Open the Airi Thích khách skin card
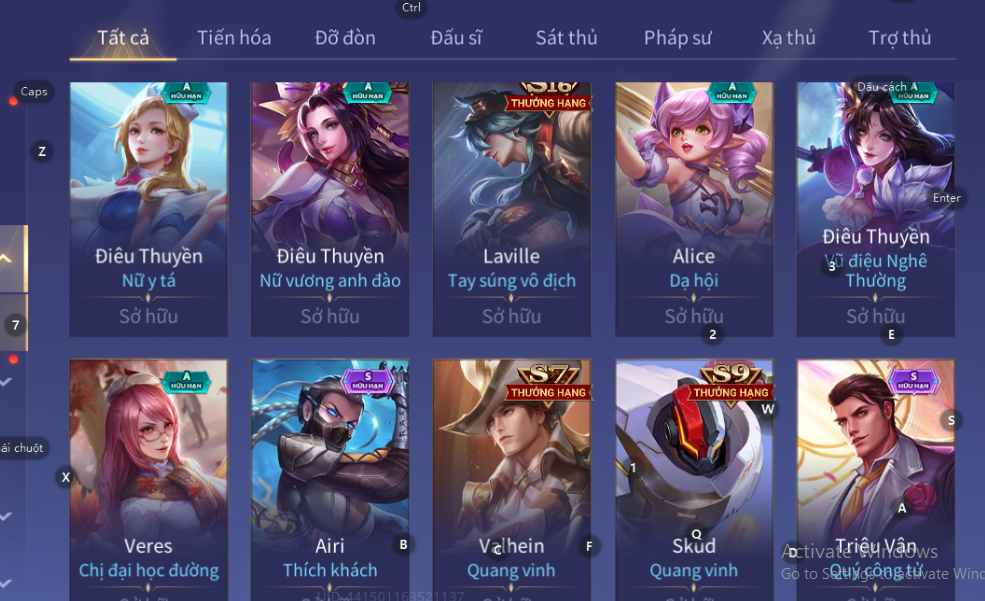Screen dimensions: 985x601 tap(330, 480)
